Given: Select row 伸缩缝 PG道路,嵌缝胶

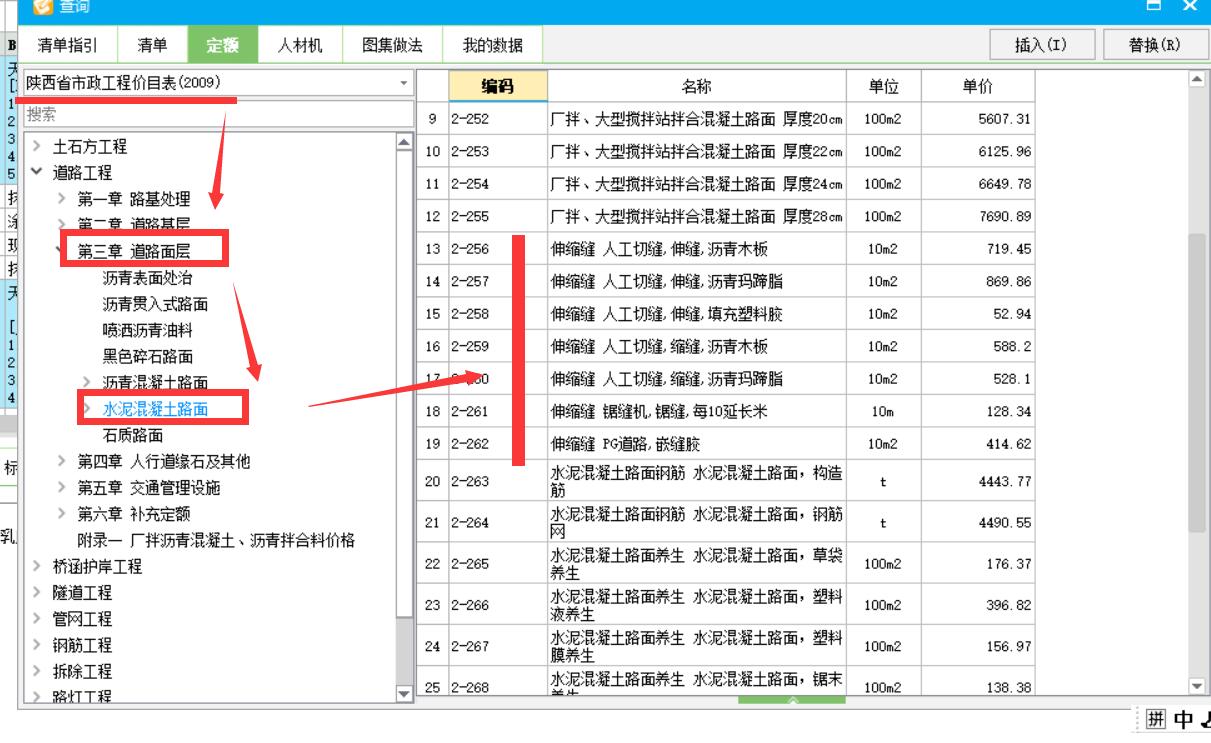Looking at the screenshot, I should coord(696,444).
